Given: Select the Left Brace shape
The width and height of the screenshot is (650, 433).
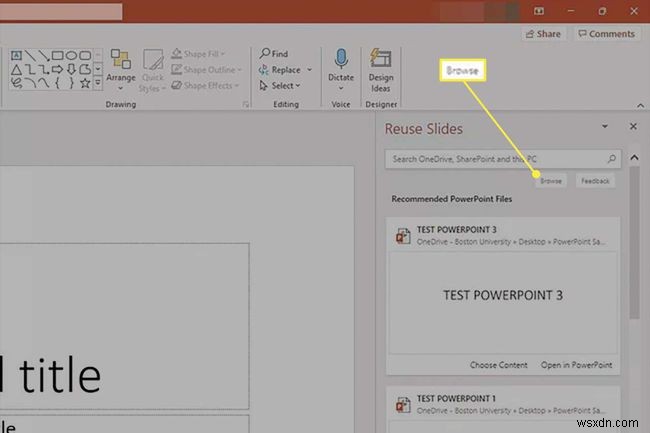Looking at the screenshot, I should click(x=58, y=83).
